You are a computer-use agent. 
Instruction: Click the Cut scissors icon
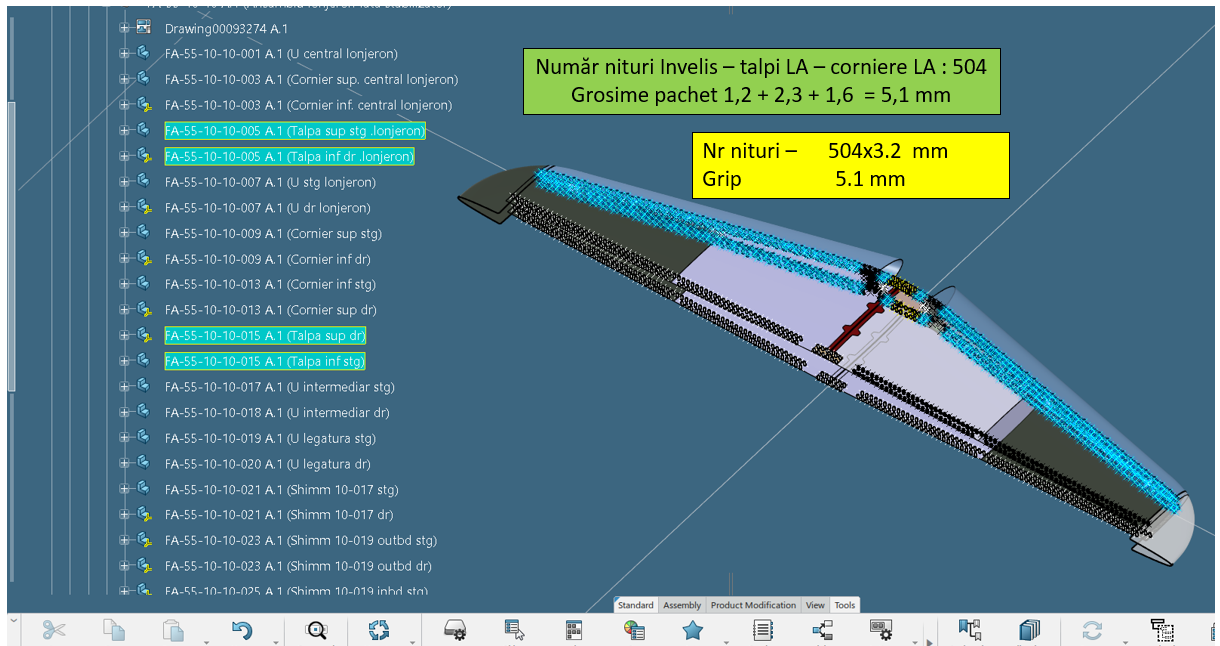pos(54,630)
